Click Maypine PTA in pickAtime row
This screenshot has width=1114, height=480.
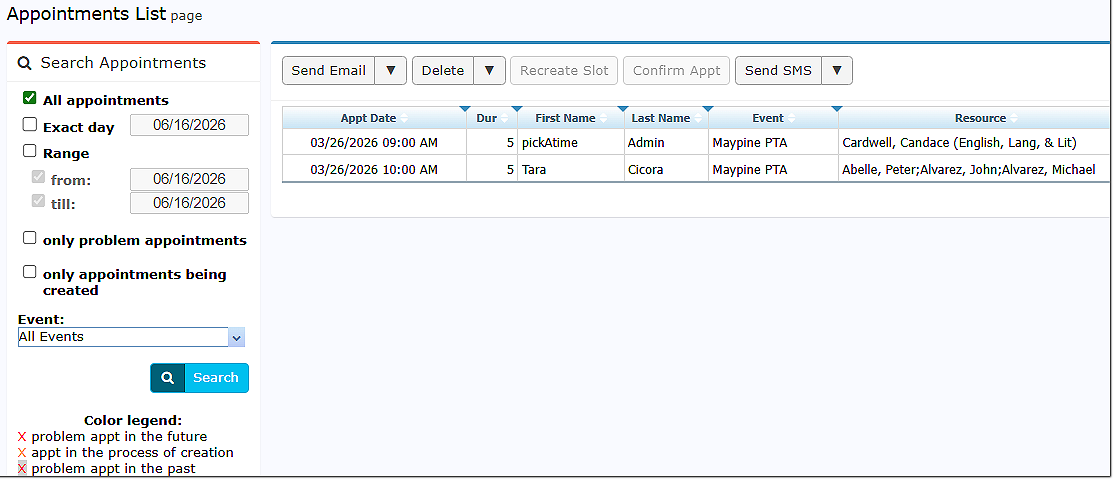click(x=773, y=143)
